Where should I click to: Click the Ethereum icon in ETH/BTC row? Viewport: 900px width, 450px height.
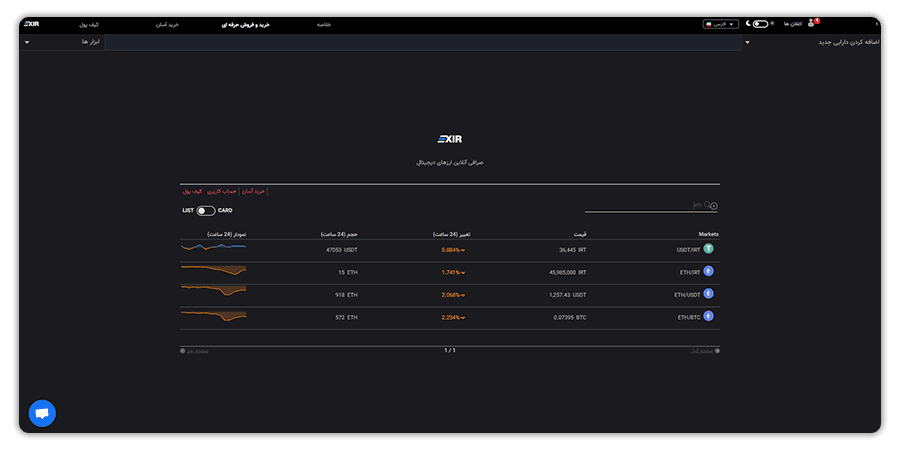click(708, 316)
